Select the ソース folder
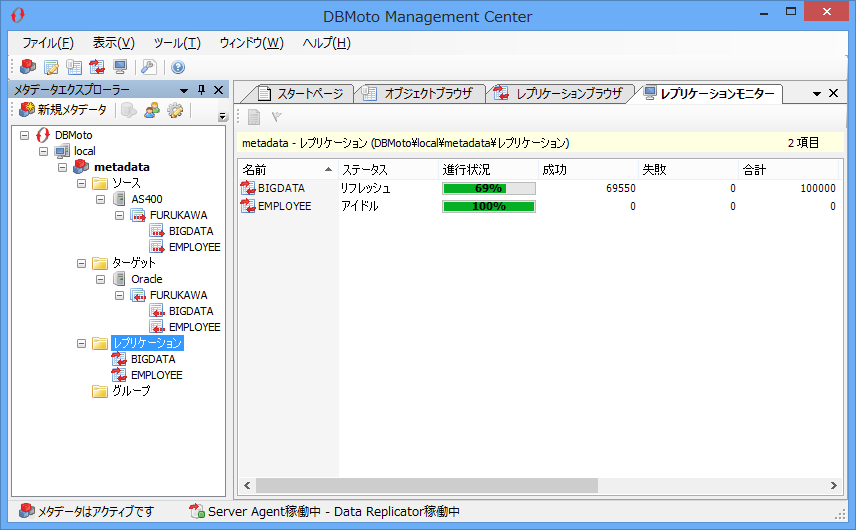Screen dimensions: 856x530 (126, 183)
